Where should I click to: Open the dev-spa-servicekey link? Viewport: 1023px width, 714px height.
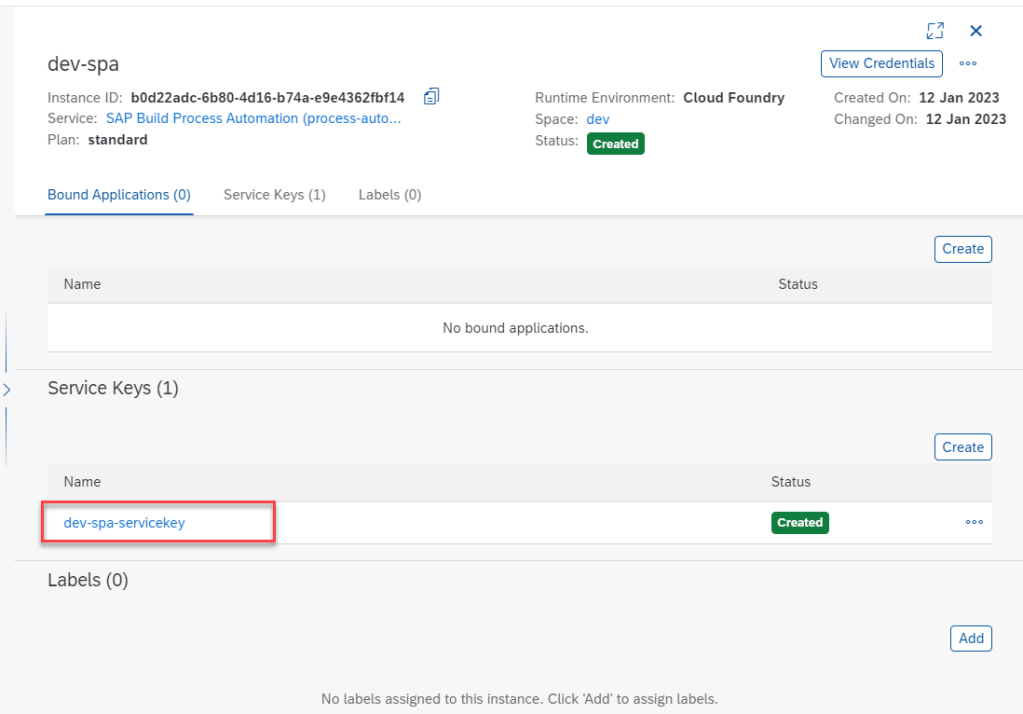click(124, 522)
